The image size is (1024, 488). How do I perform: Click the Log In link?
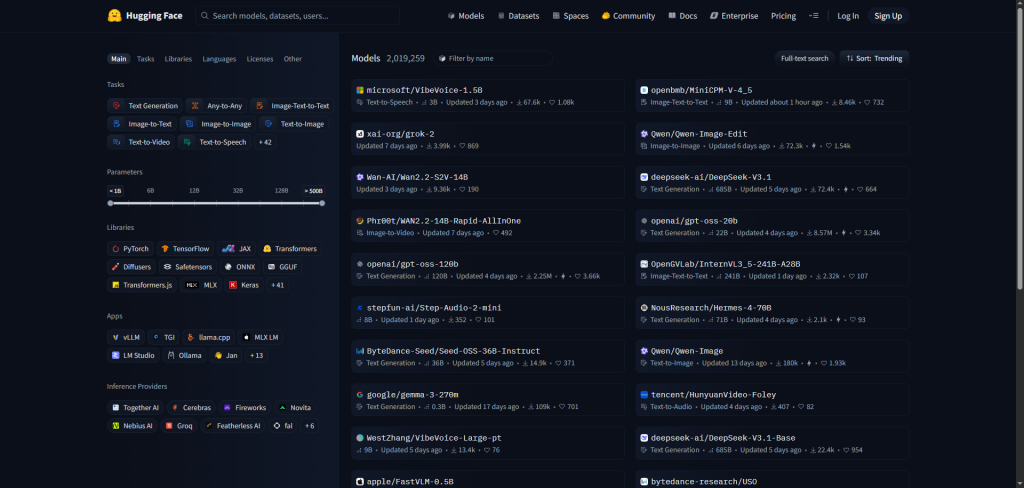(x=848, y=16)
